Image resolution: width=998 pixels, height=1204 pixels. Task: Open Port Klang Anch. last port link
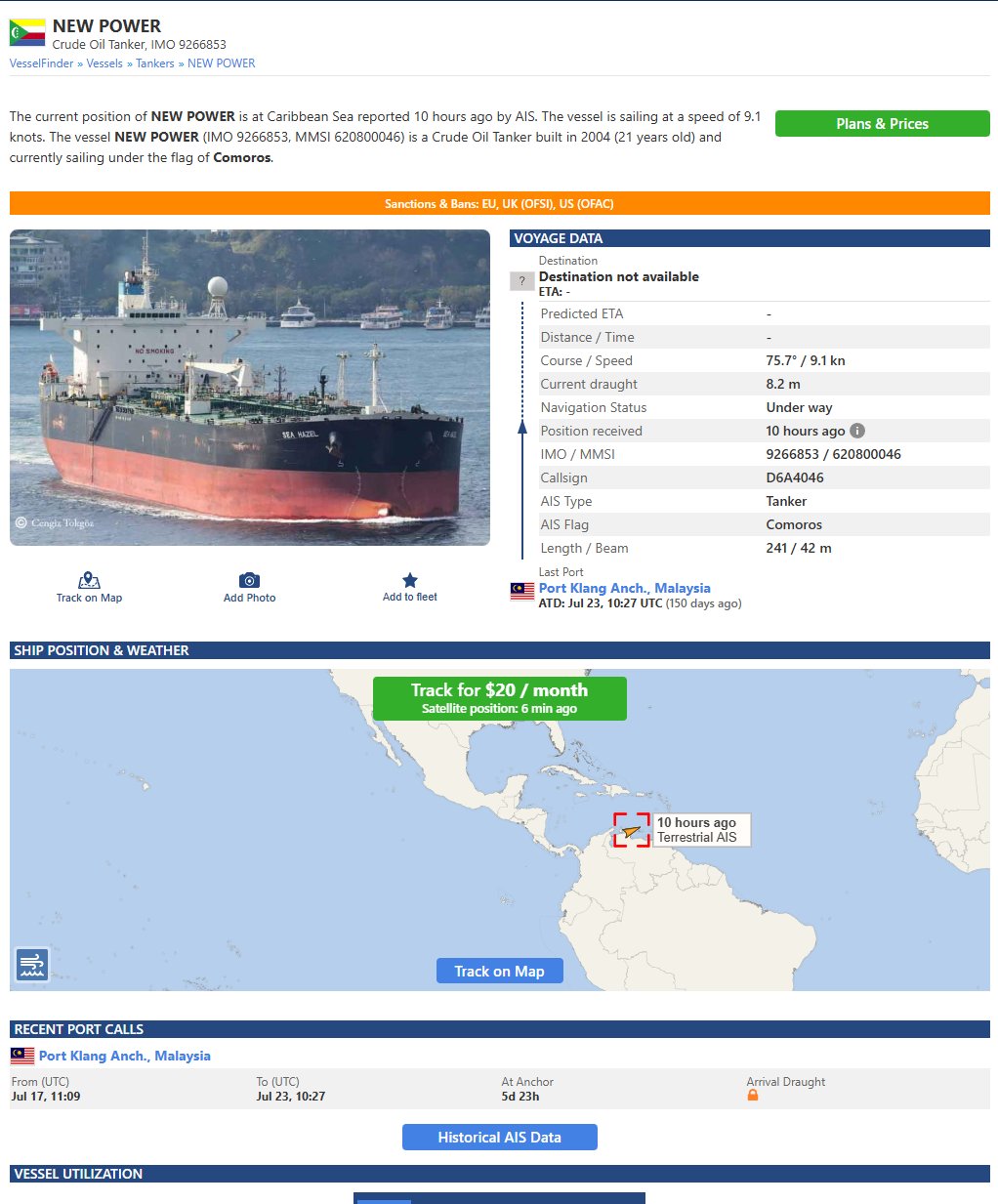click(x=624, y=588)
